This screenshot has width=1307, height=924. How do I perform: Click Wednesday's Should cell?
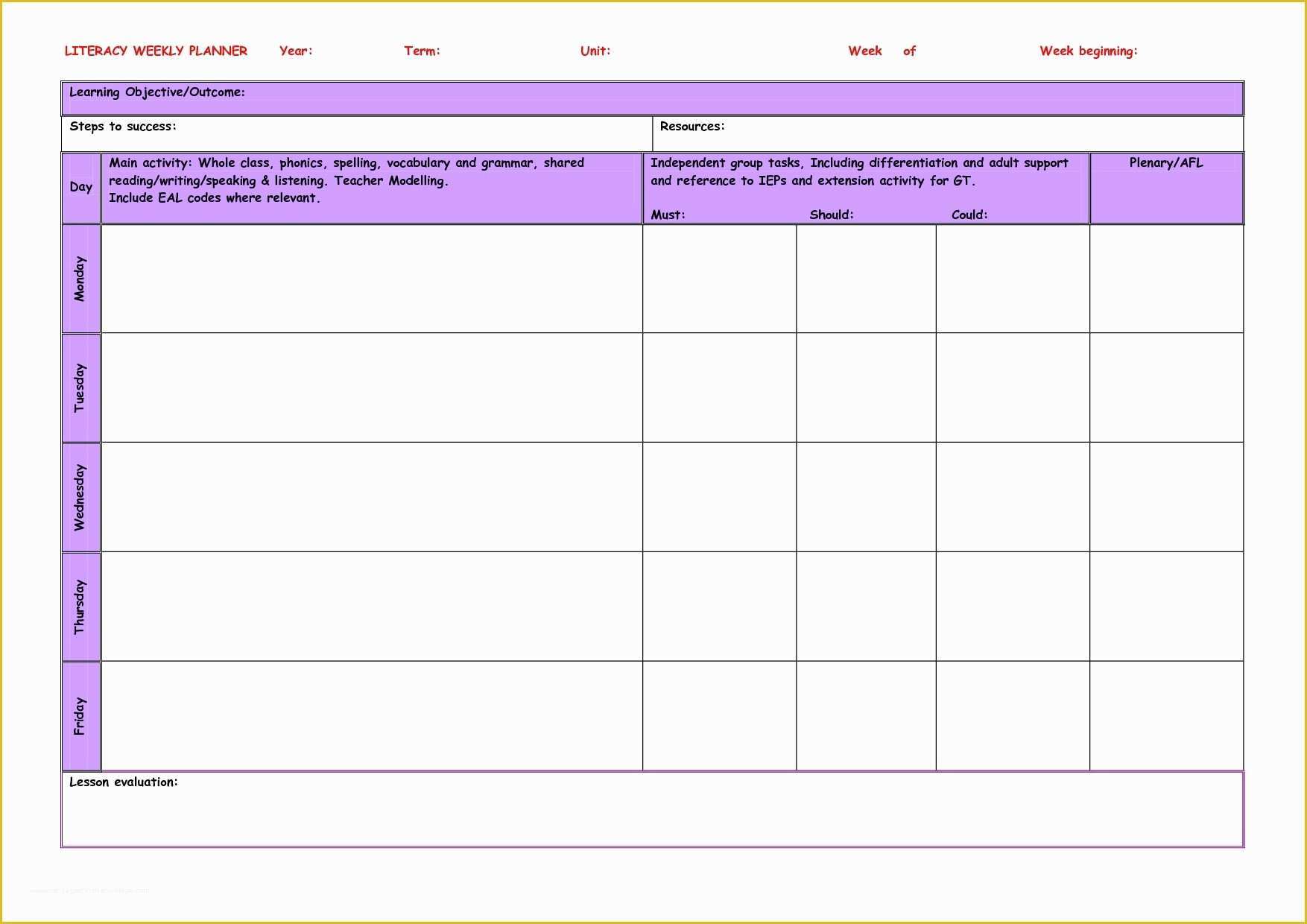coord(866,497)
